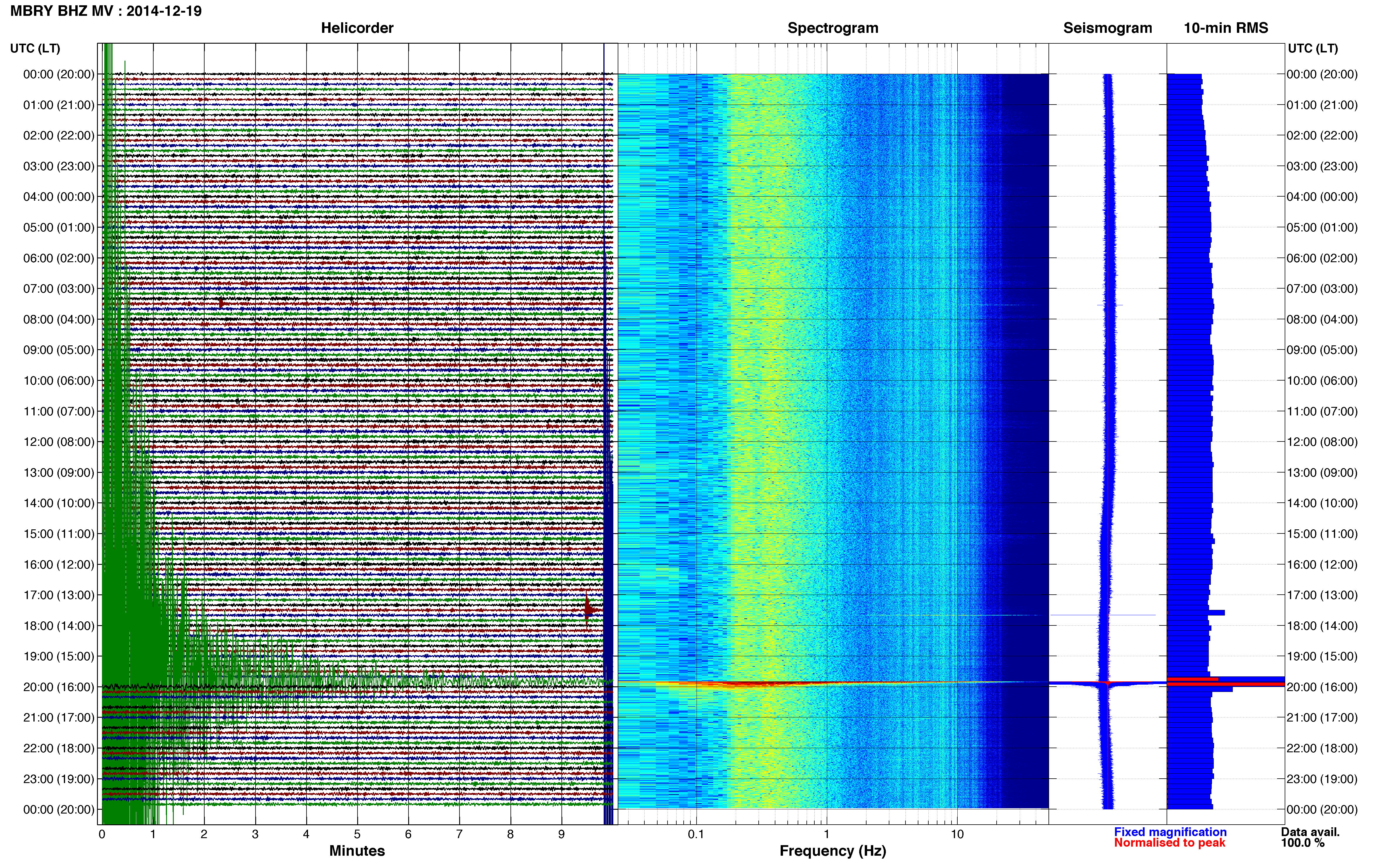Click the title 'MBRY BHZ MV : 2014-12-19'
This screenshot has height=868, width=1389.
point(106,11)
